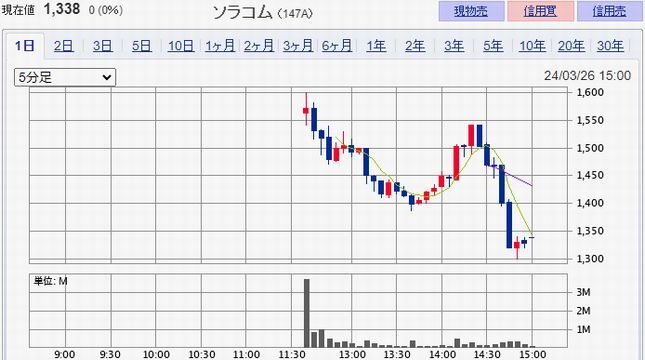
Task: Click the ソラコム stock name heading
Action: [243, 13]
